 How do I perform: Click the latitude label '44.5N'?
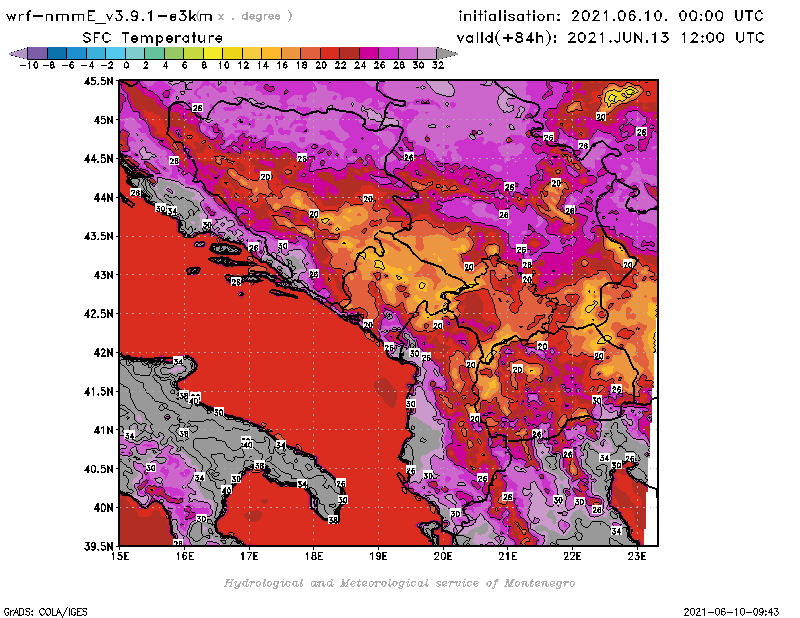click(x=98, y=159)
